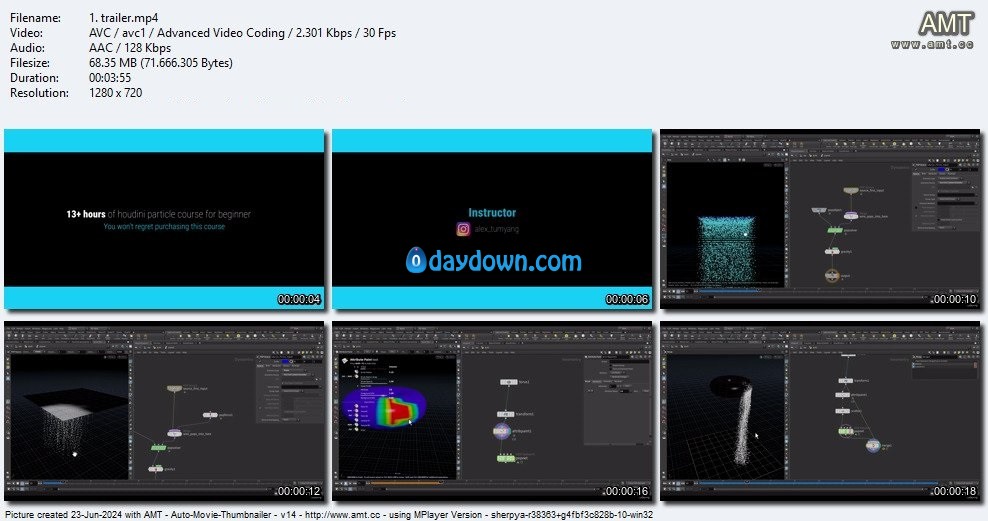Screen dimensions: 988x521
Task: Select the resolution value '1280 x 720'
Action: click(x=115, y=93)
